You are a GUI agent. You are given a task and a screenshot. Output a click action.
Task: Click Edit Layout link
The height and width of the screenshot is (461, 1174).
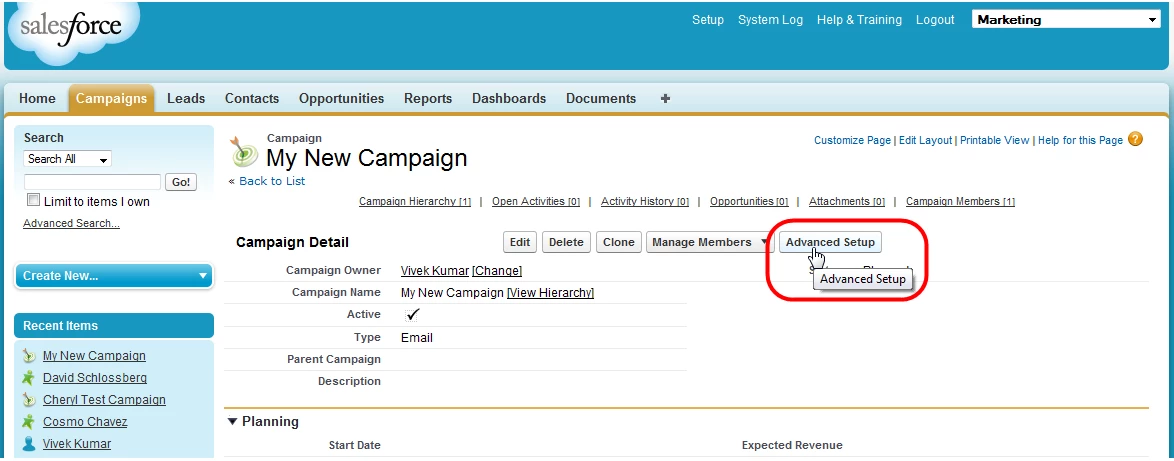925,140
